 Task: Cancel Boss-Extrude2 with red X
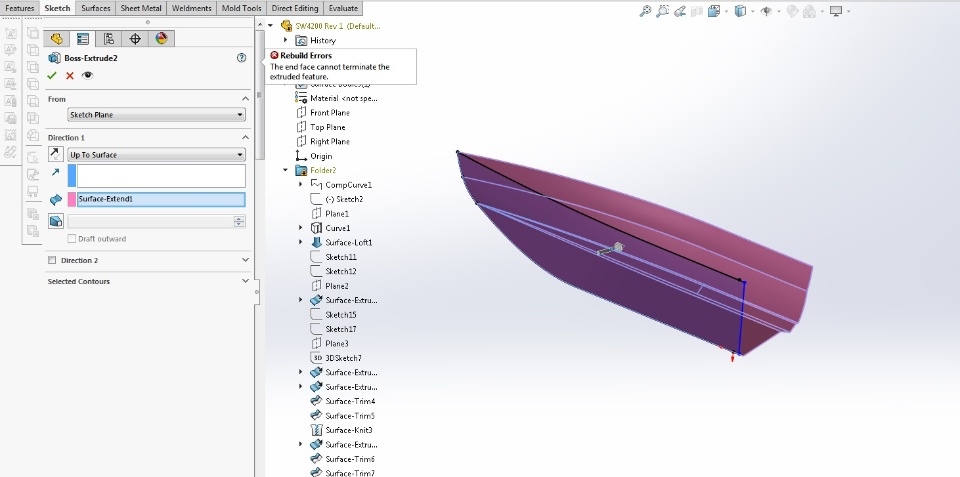pos(70,75)
